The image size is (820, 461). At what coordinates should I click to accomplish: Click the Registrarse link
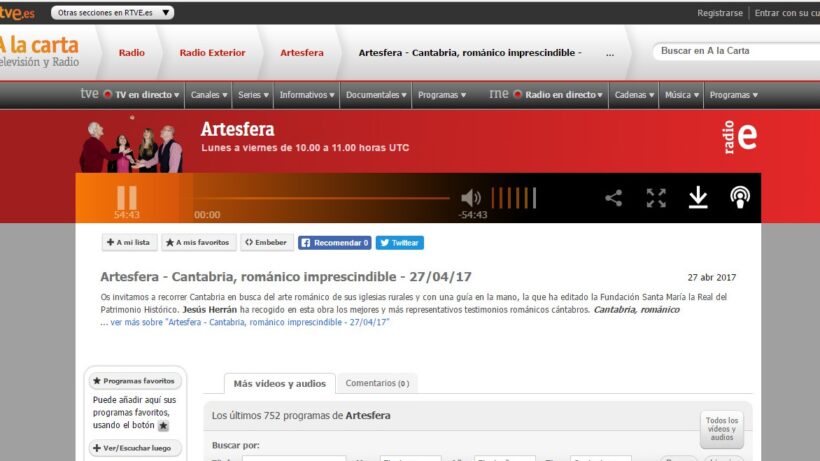720,13
